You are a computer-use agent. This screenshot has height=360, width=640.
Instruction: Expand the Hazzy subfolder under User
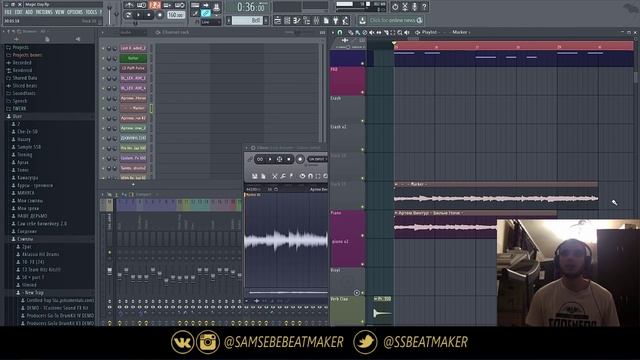pos(24,139)
